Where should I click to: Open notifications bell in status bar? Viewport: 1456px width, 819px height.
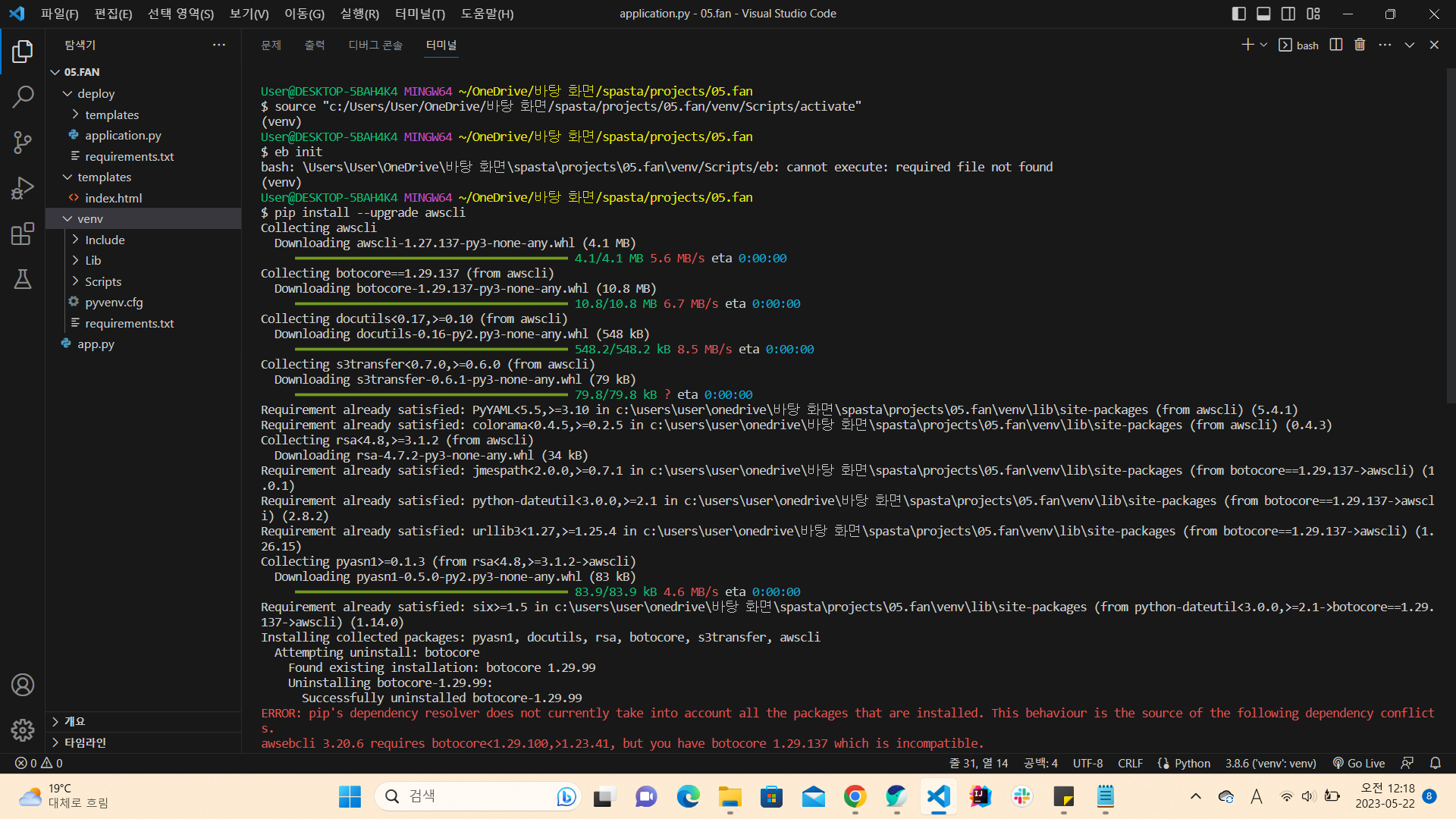[1436, 764]
